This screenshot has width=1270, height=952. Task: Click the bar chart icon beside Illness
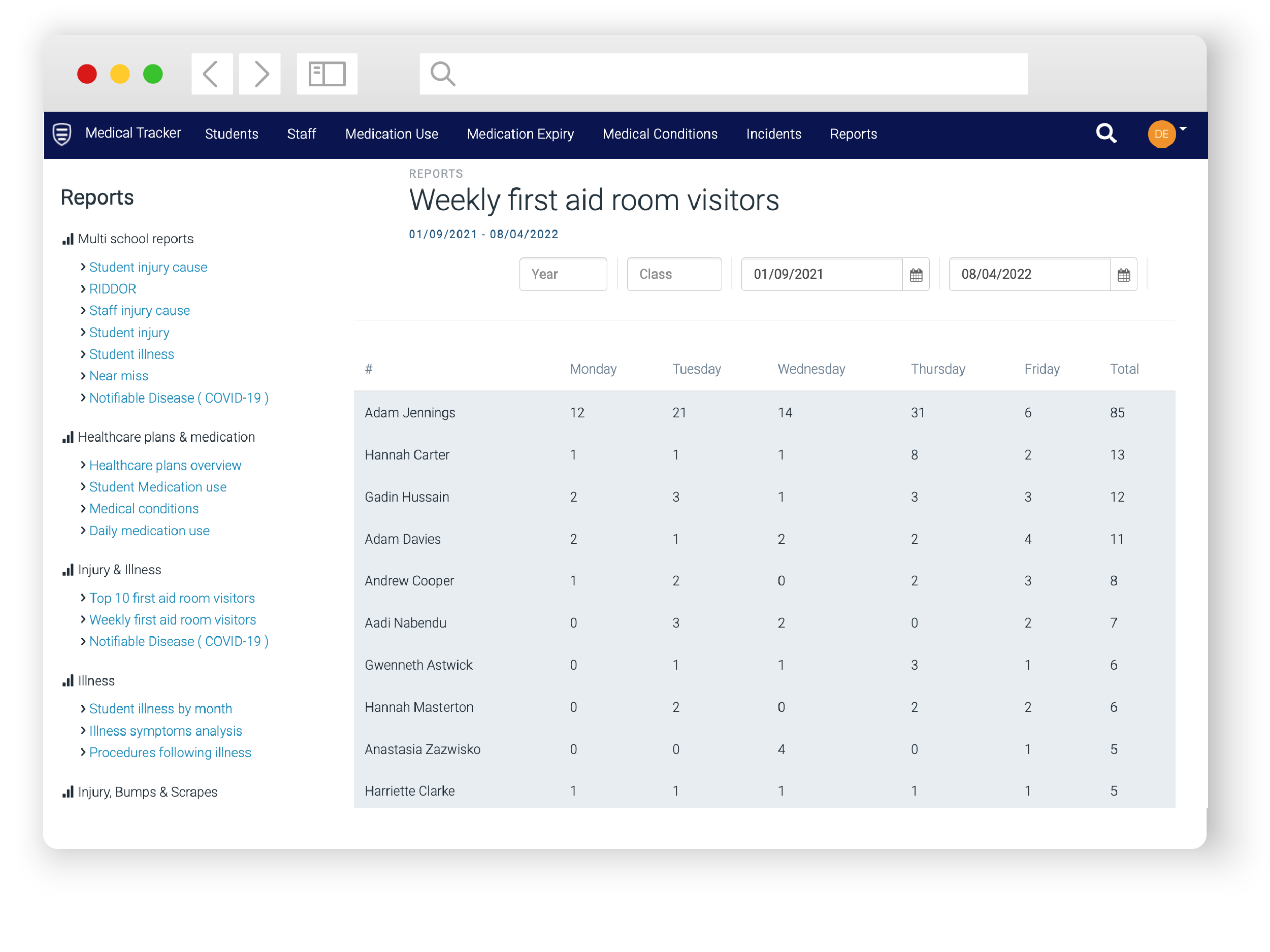pos(68,681)
